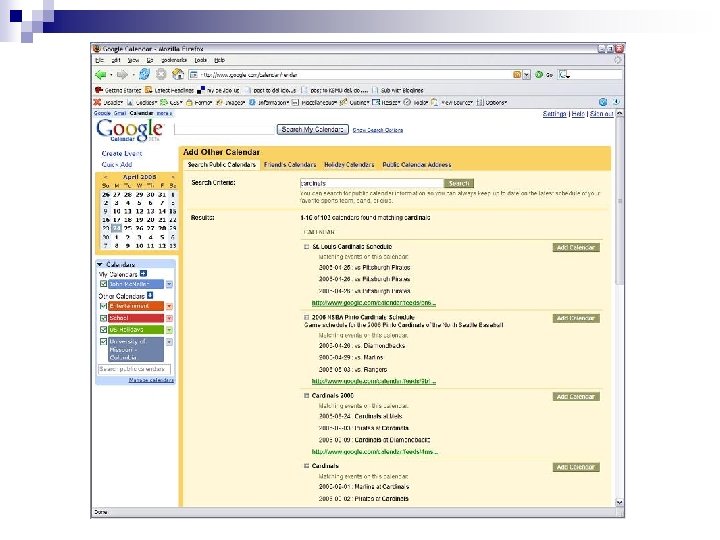Click the Tools developer toolbar item
Viewport: 720px width, 540px height.
[416, 102]
